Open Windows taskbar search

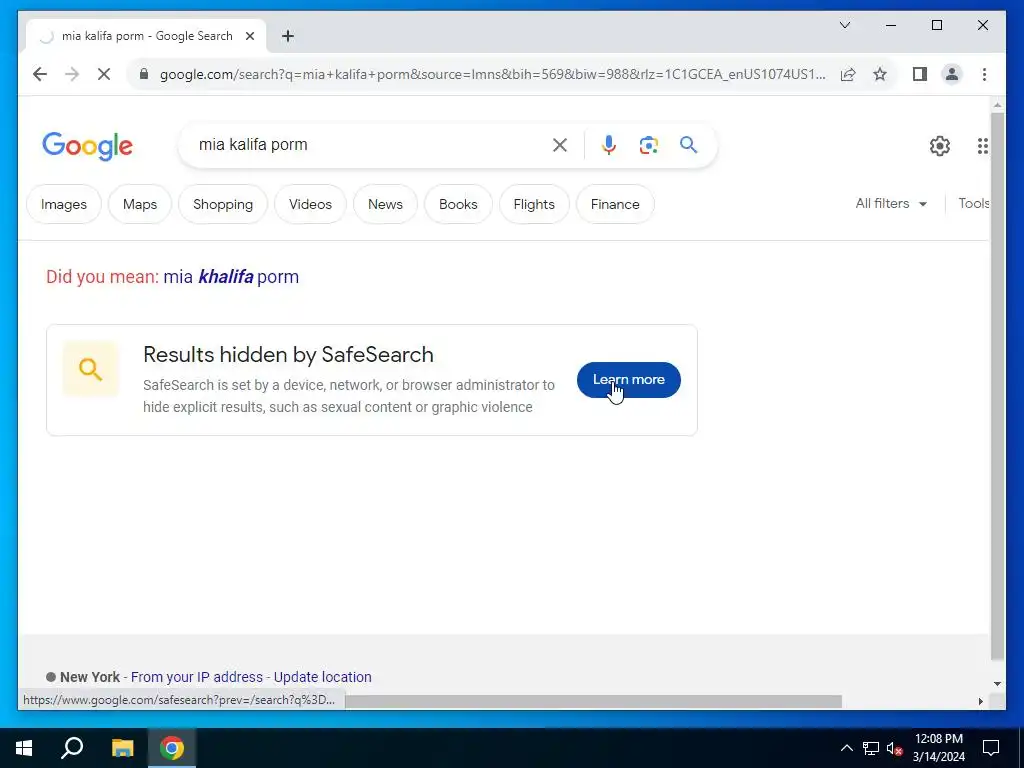coord(72,748)
